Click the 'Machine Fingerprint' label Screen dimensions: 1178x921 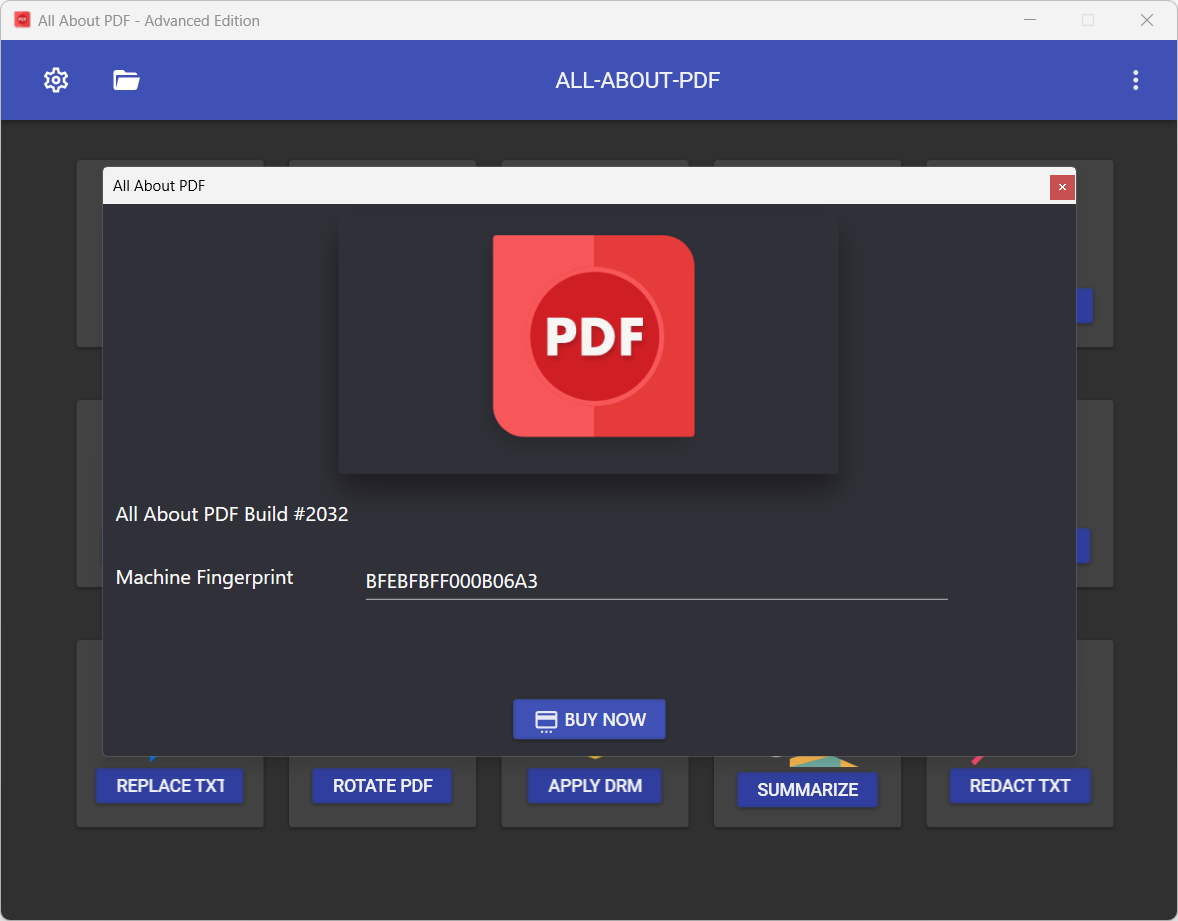[204, 578]
